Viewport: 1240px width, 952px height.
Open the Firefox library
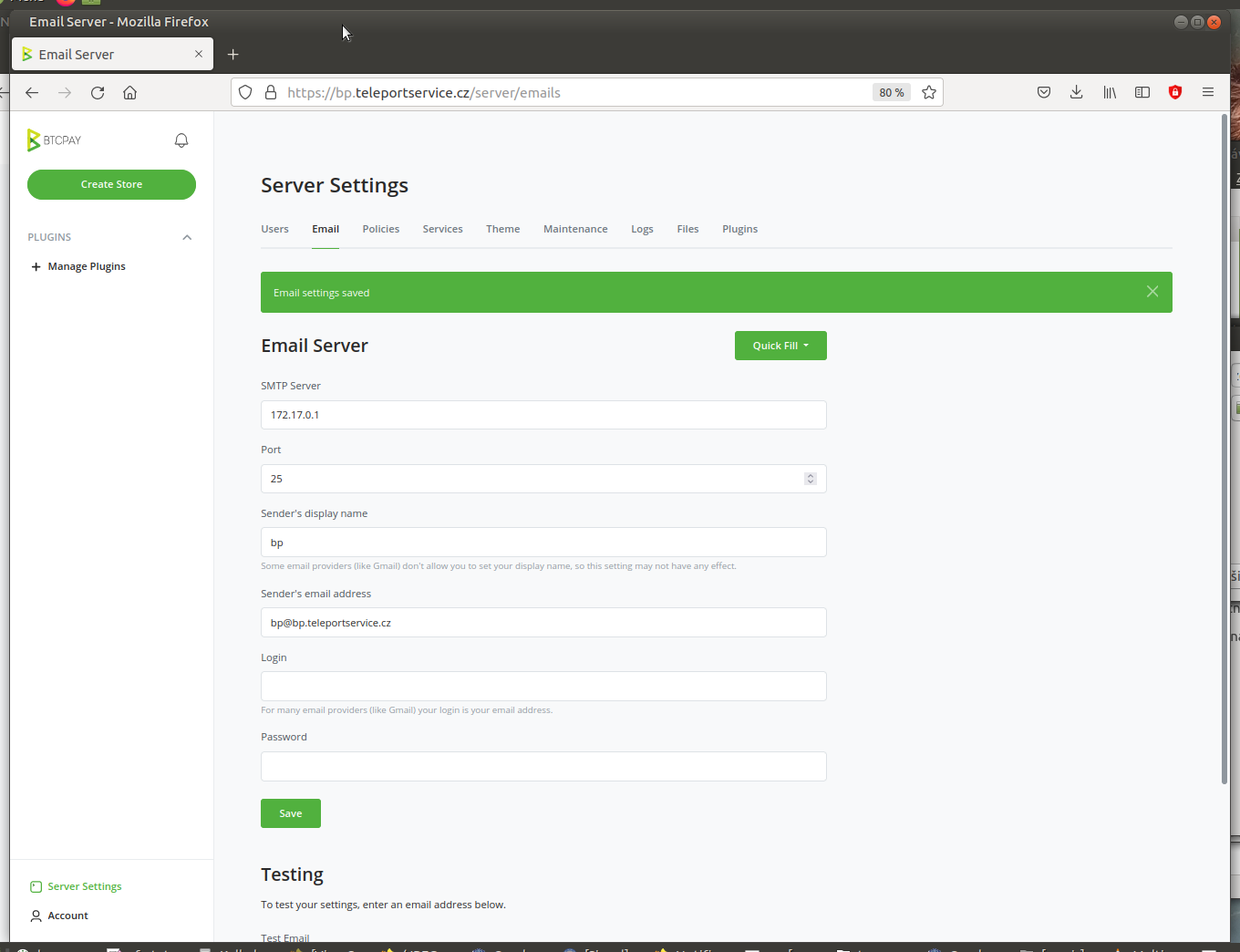[1109, 92]
